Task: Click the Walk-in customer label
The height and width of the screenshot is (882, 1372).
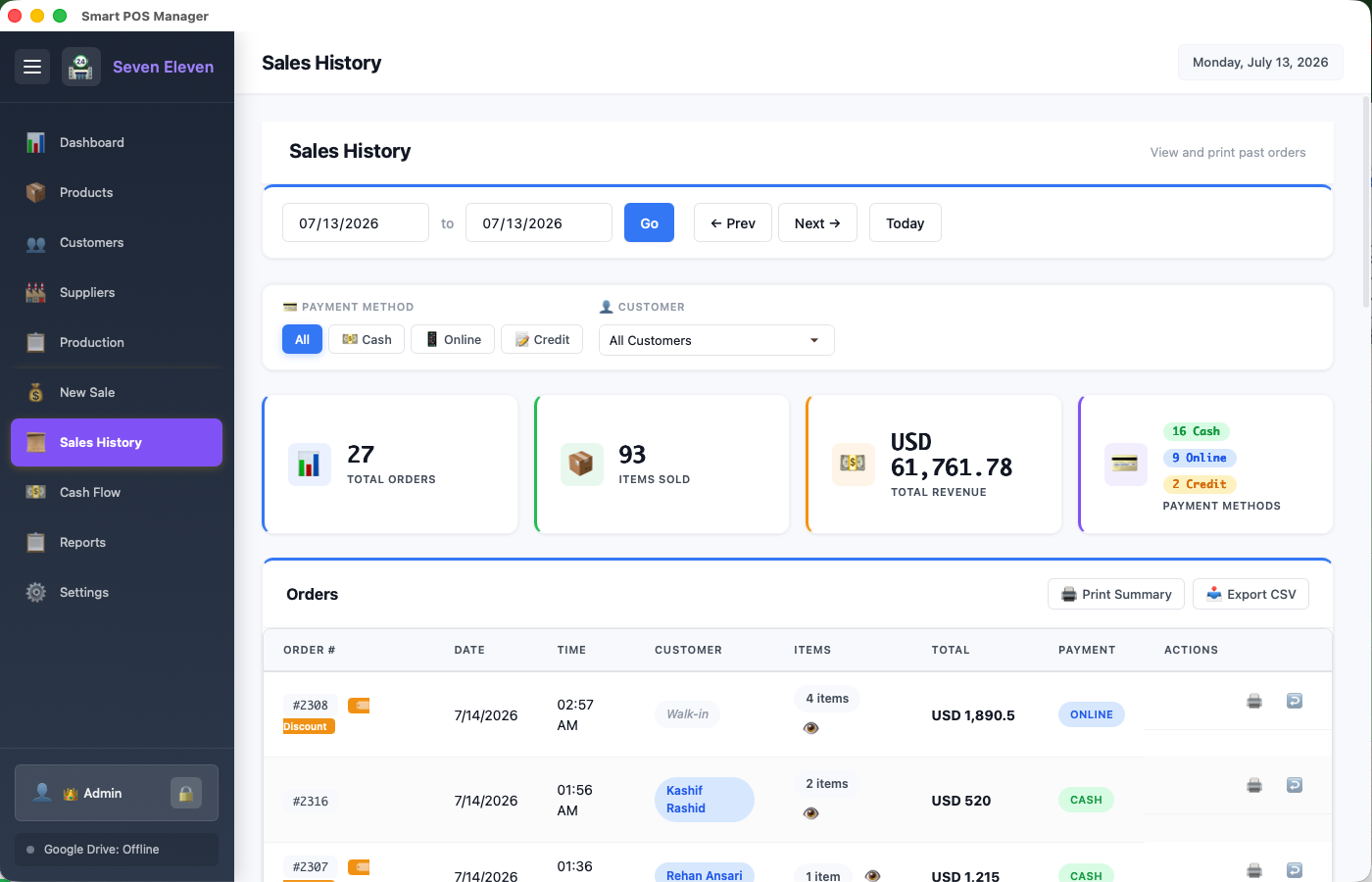Action: pos(687,714)
